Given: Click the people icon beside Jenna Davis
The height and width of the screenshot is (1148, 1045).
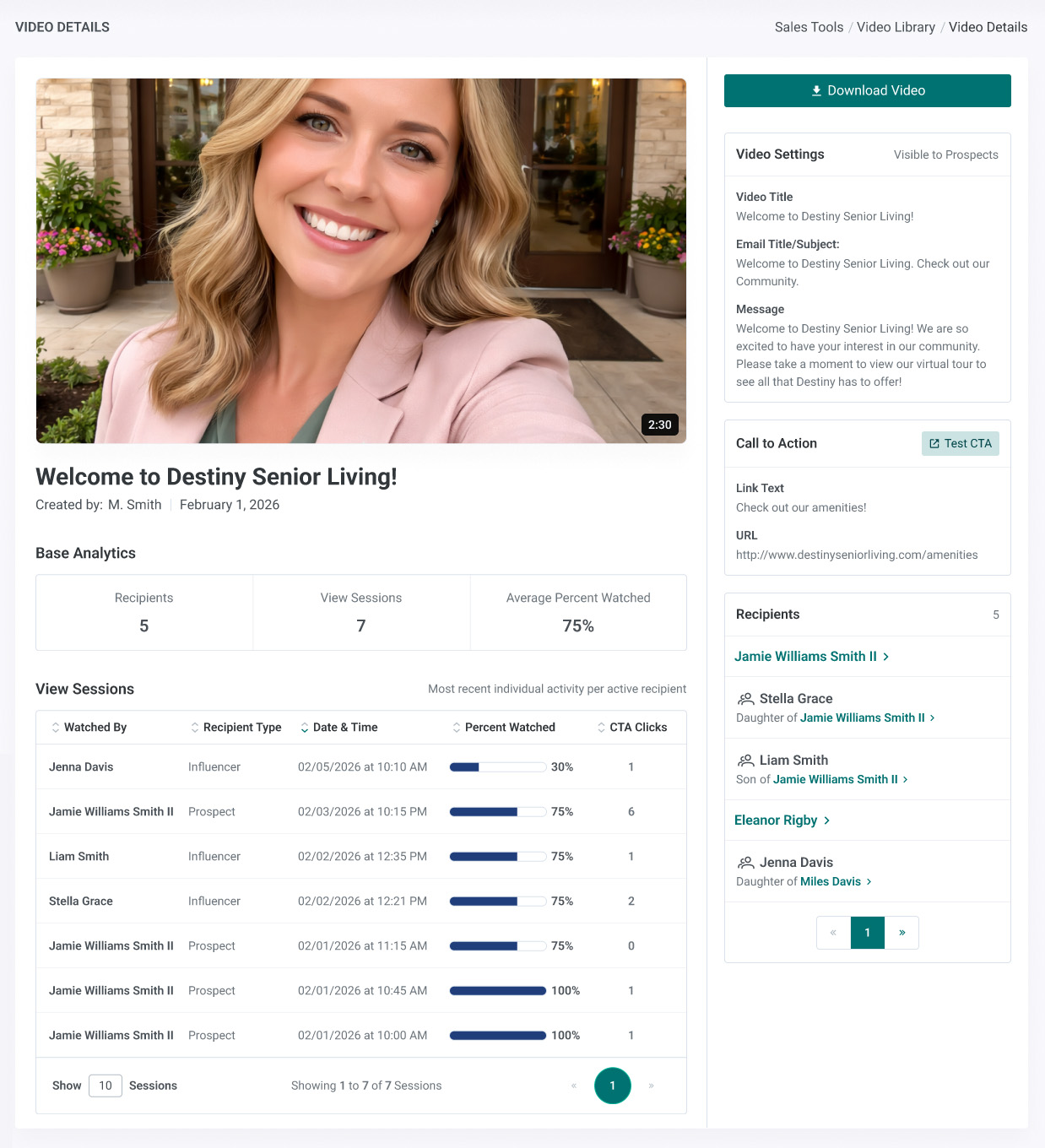Looking at the screenshot, I should tap(745, 863).
